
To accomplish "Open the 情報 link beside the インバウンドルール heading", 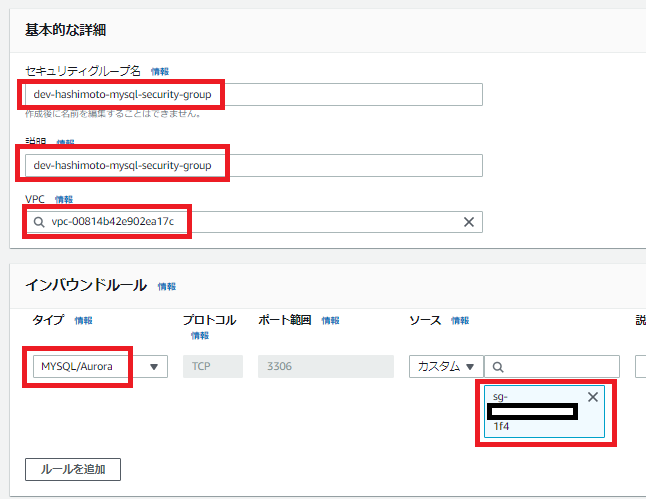I will click(x=167, y=286).
